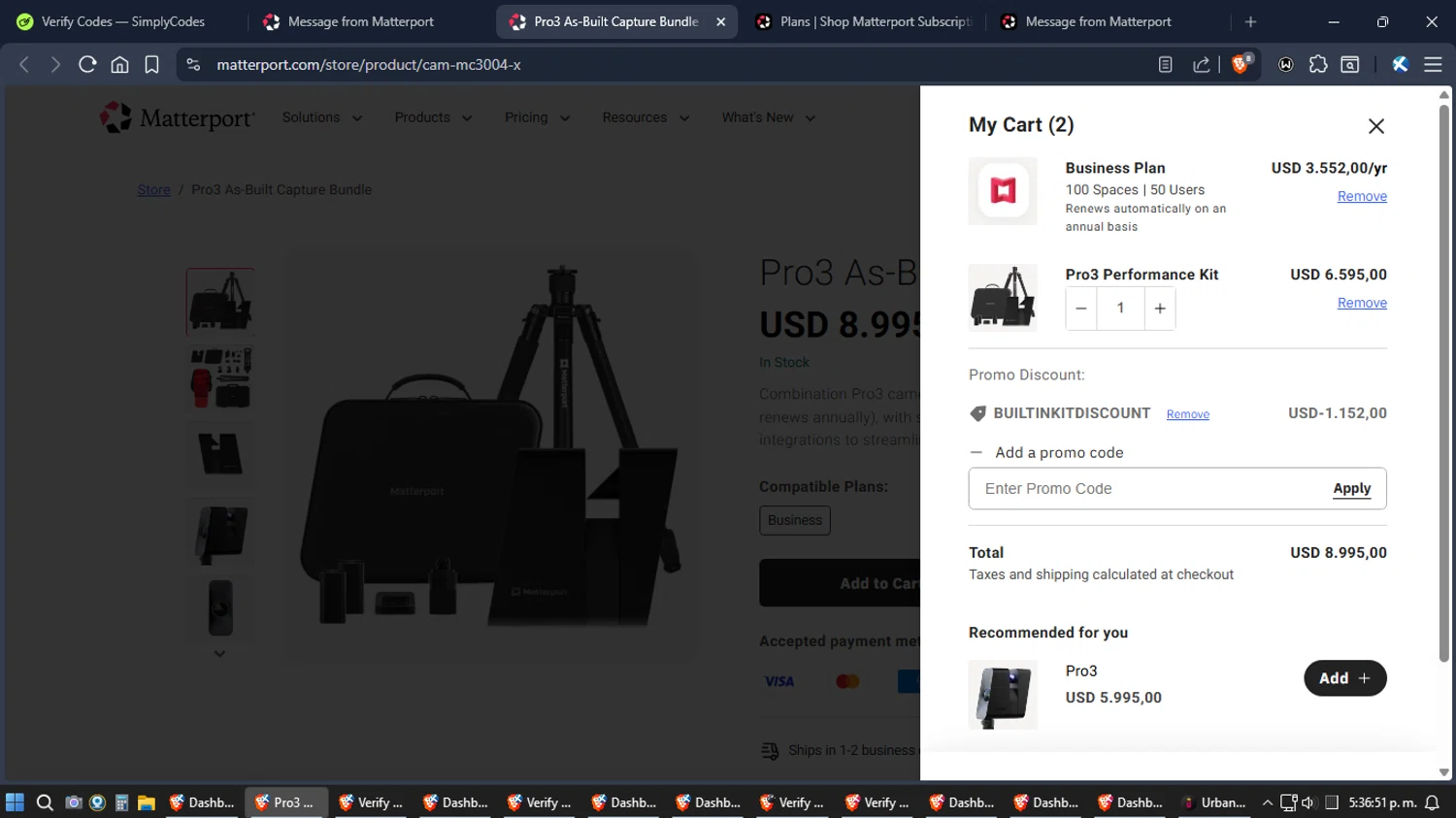The width and height of the screenshot is (1456, 818).
Task: Remove the Pro3 Performance Kit from cart
Action: [1362, 303]
